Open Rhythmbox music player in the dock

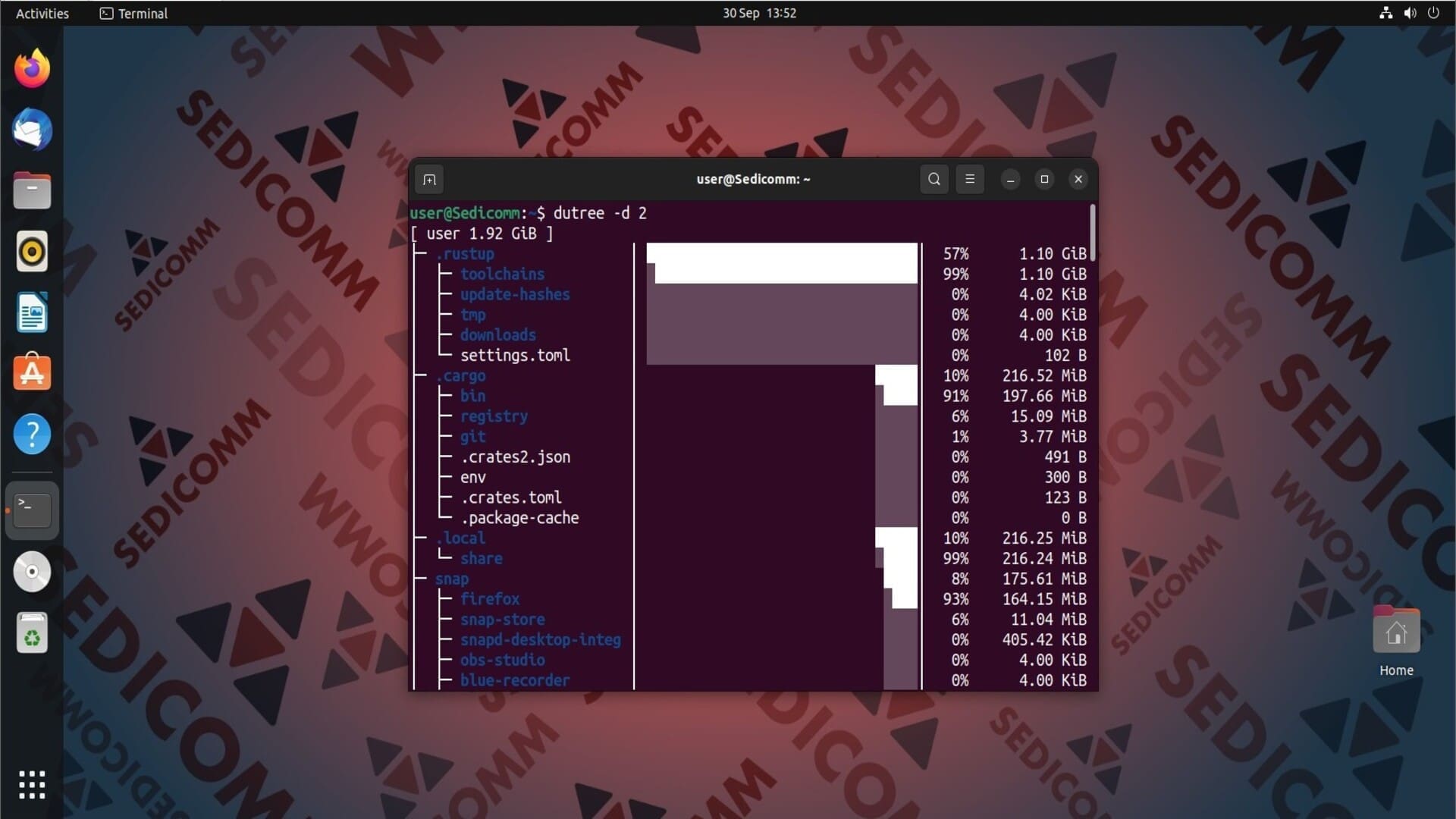pyautogui.click(x=32, y=251)
